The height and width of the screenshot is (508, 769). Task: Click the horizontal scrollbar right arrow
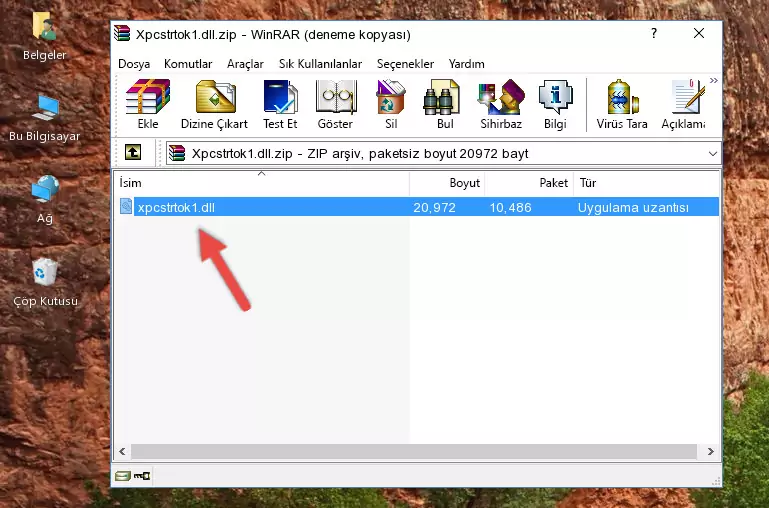coord(711,452)
